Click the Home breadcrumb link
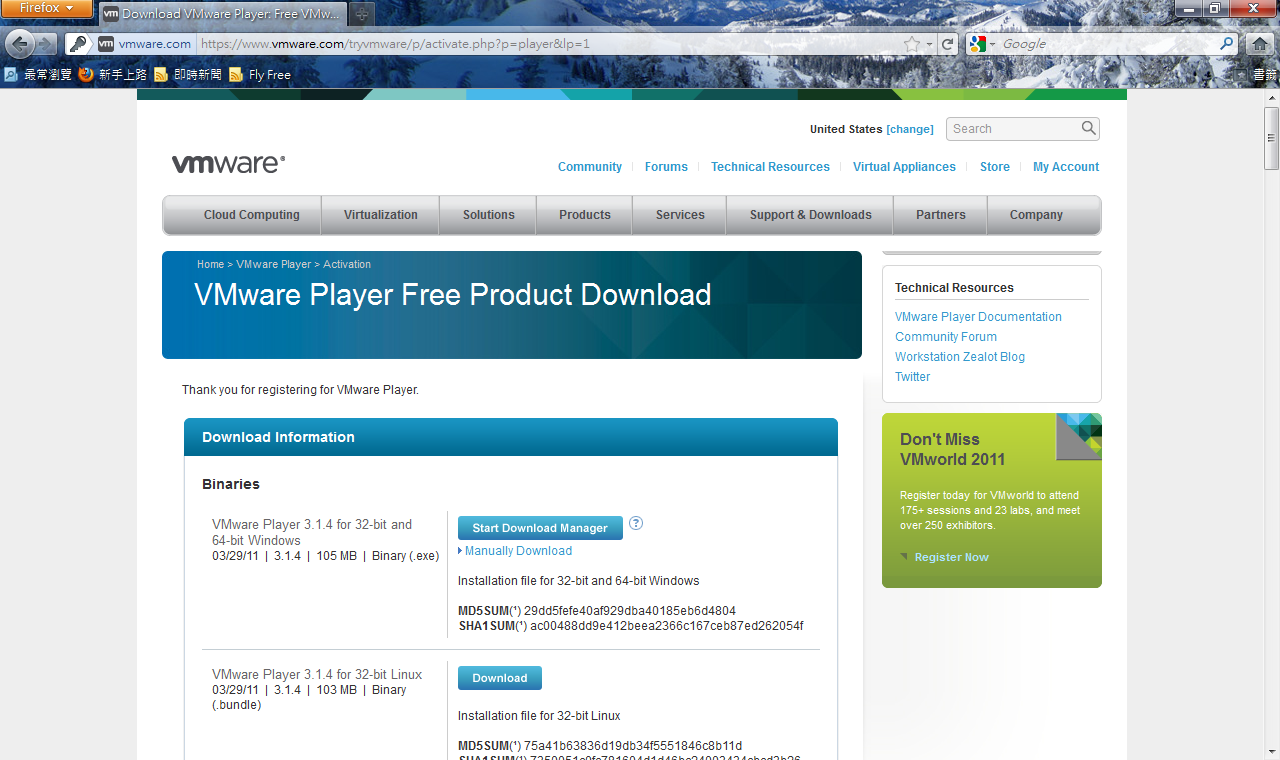The height and width of the screenshot is (760, 1280). pos(210,264)
